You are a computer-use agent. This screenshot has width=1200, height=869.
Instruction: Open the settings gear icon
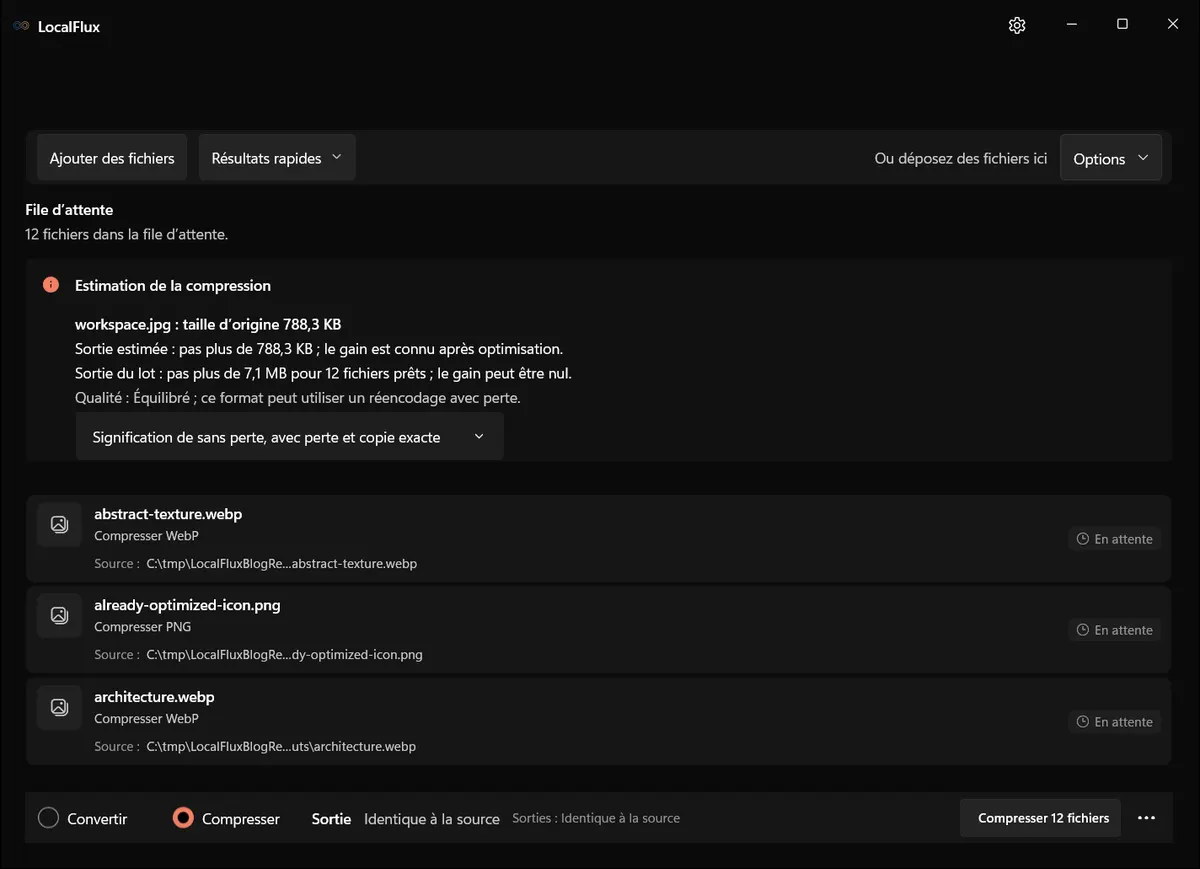1017,25
